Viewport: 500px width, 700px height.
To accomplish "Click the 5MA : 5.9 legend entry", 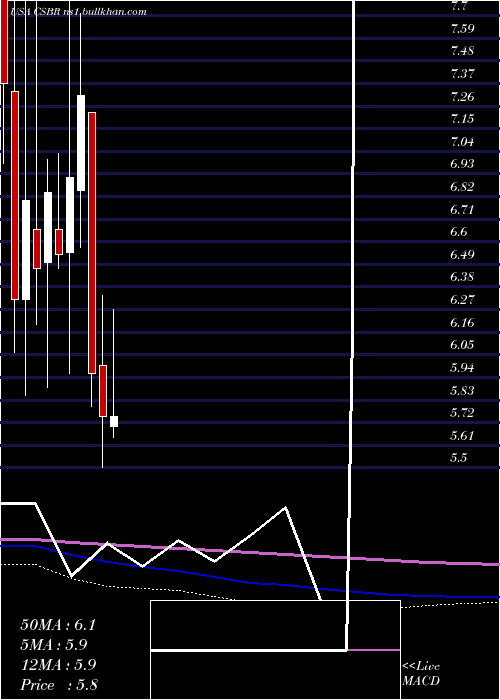I will click(x=54, y=645).
